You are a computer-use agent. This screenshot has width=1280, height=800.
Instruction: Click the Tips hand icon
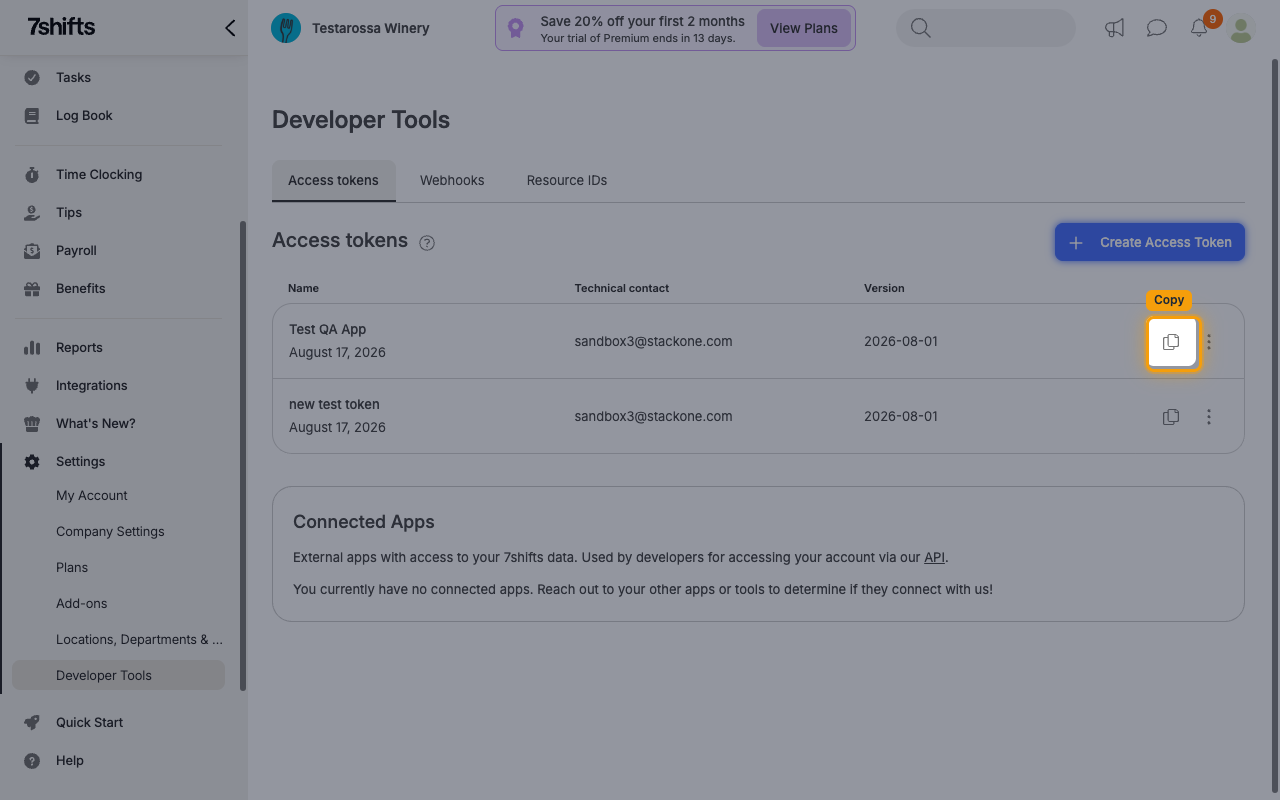tap(32, 212)
